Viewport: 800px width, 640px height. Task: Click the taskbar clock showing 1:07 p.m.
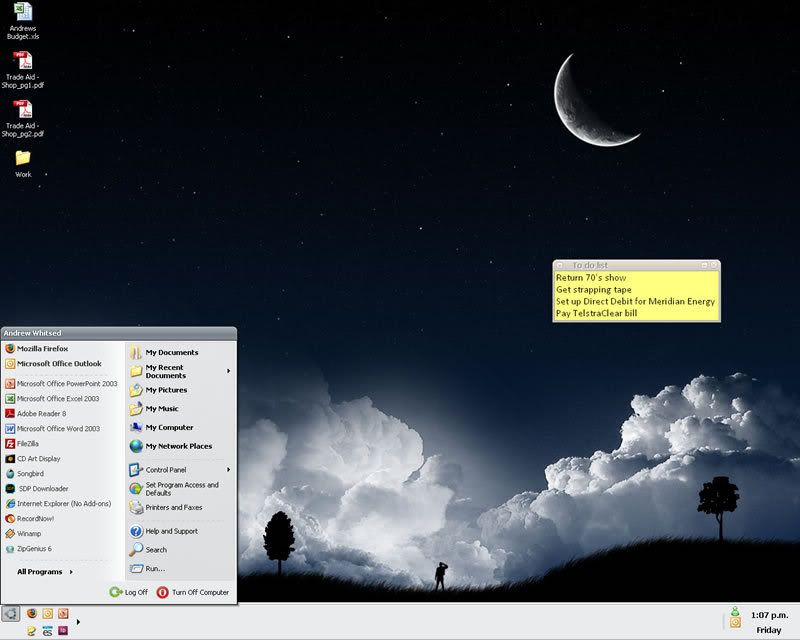tap(769, 615)
